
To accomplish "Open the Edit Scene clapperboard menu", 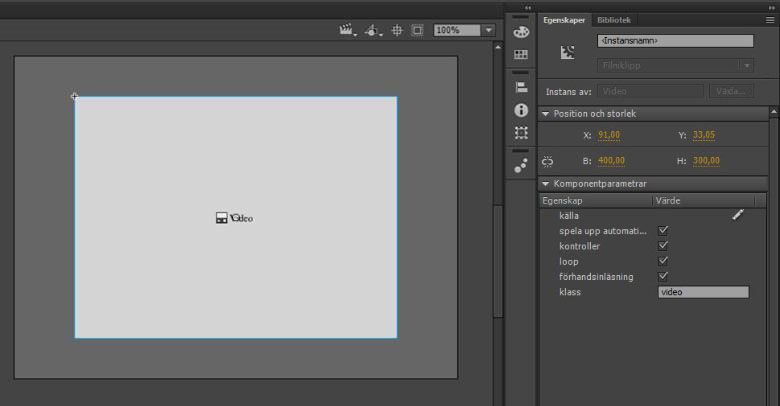I will coord(347,30).
